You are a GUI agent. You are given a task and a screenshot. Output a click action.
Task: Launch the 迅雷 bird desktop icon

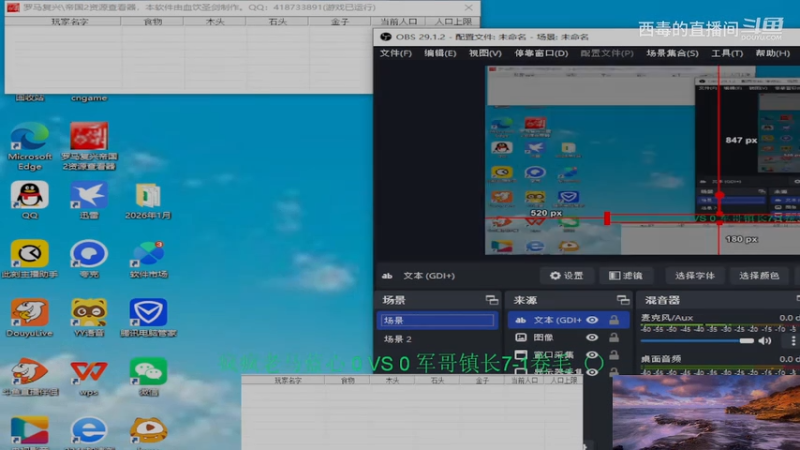(89, 200)
